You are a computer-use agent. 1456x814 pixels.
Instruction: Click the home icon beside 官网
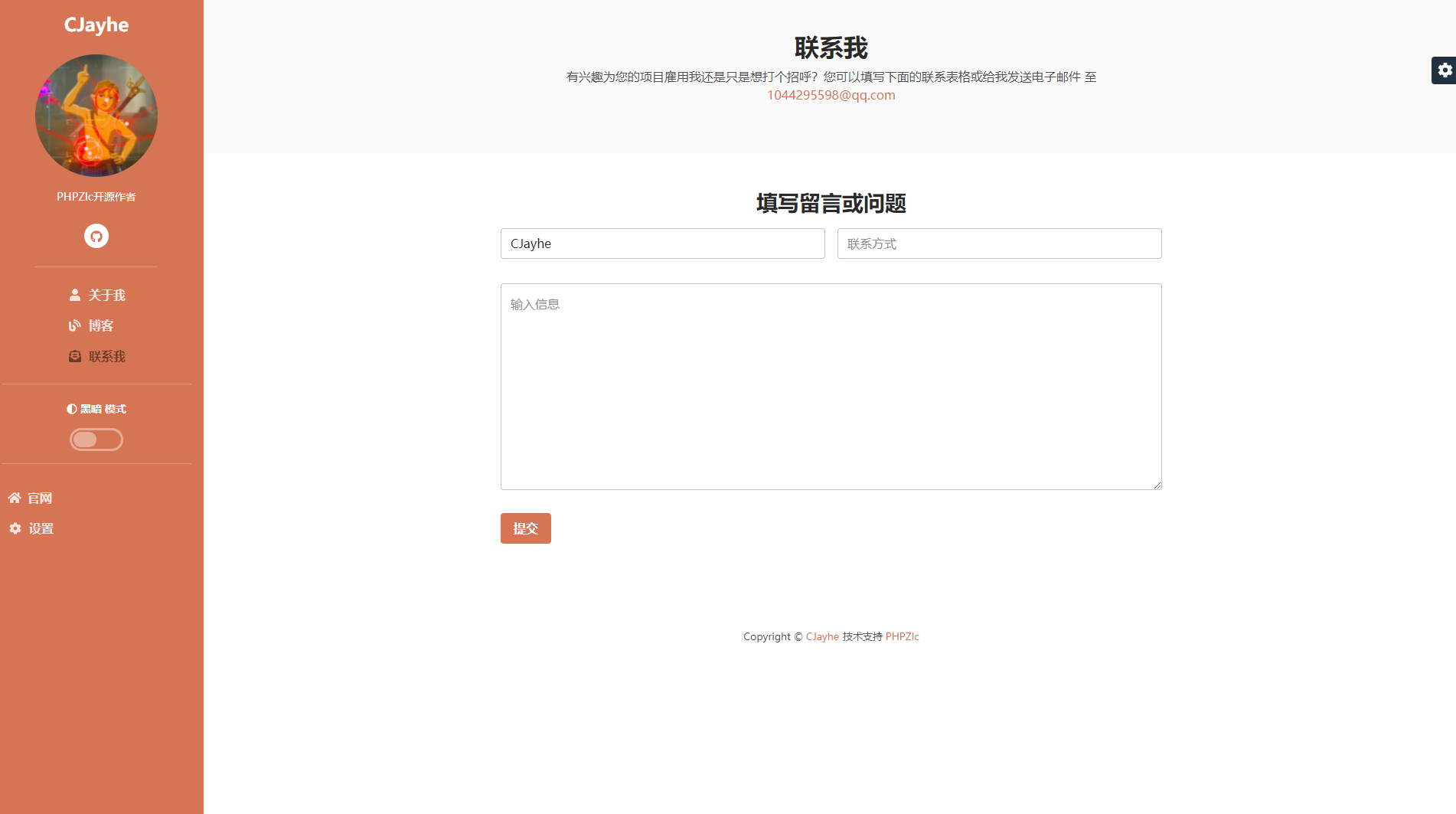tap(15, 498)
